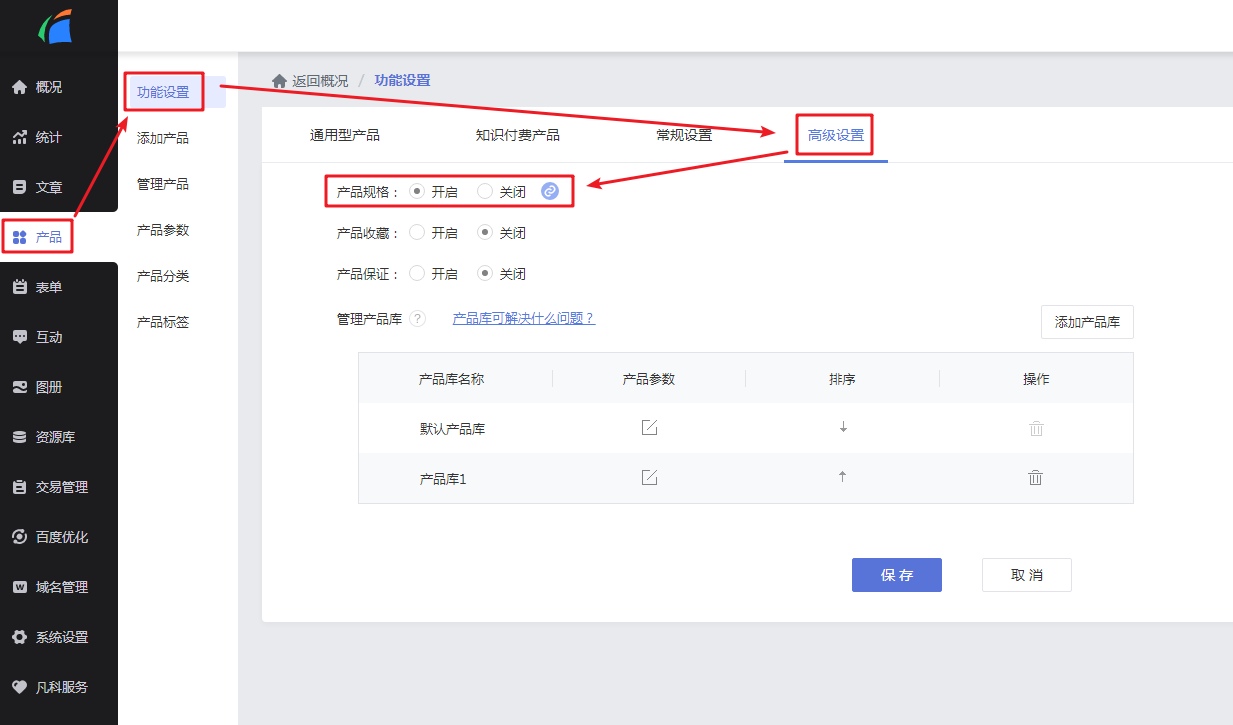1233x725 pixels.
Task: Switch to the 知识付费产品 tab
Action: point(518,135)
